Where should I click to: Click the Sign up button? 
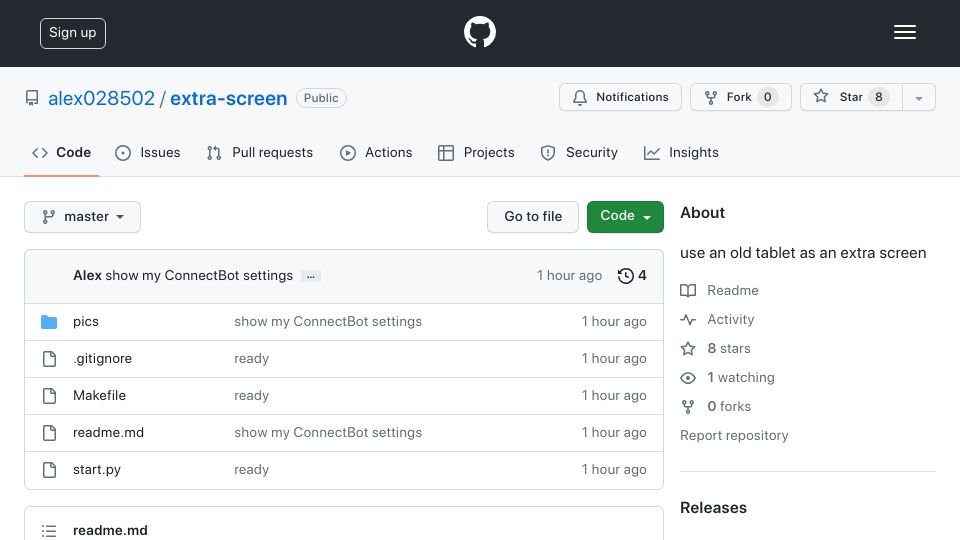[x=73, y=33]
